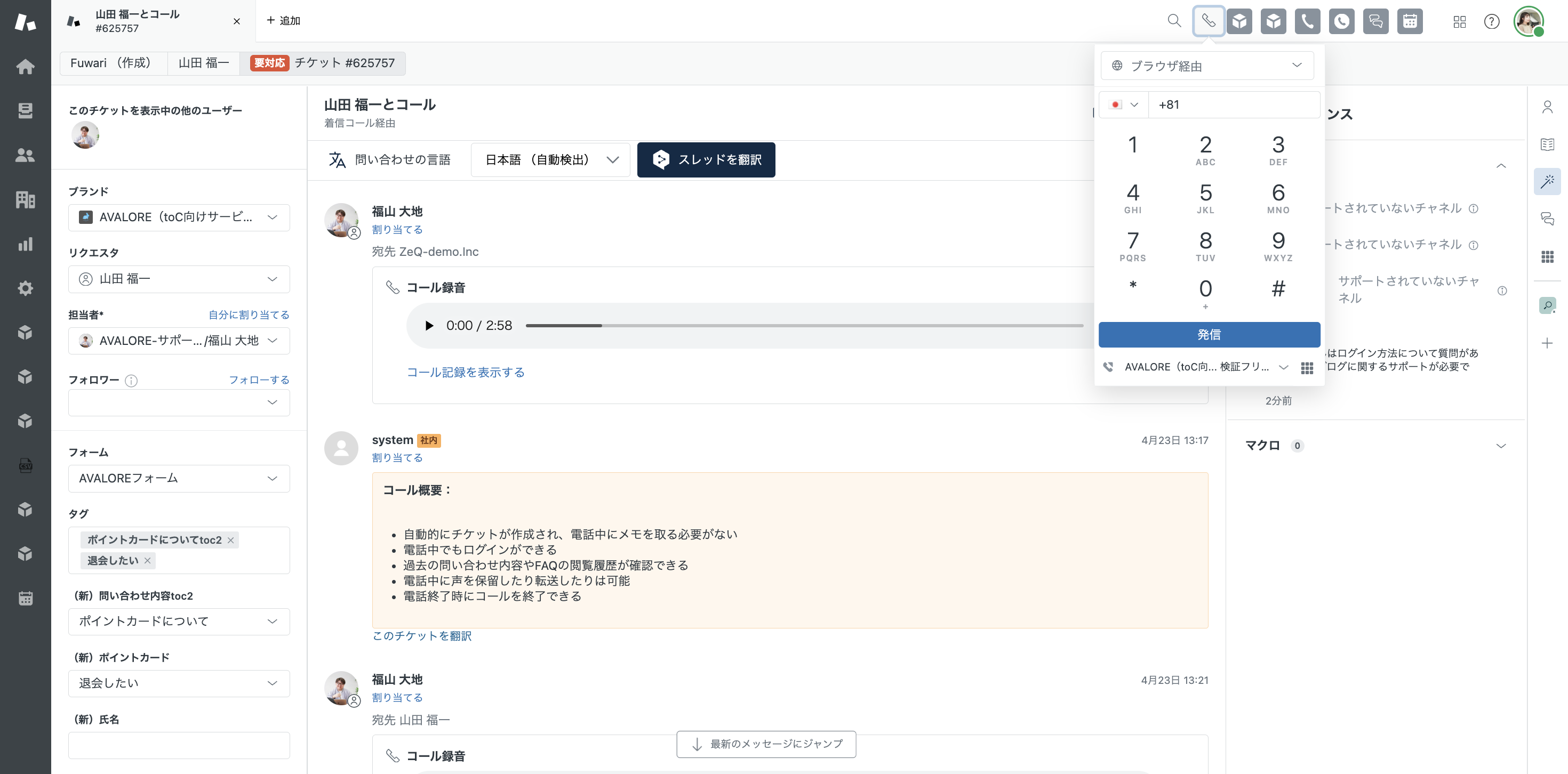
Task: Open the 日本語（自動検出）language dropdown
Action: coord(550,160)
